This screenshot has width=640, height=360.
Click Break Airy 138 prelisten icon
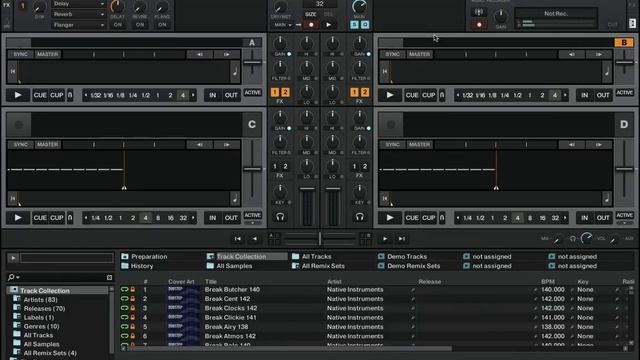[124, 327]
